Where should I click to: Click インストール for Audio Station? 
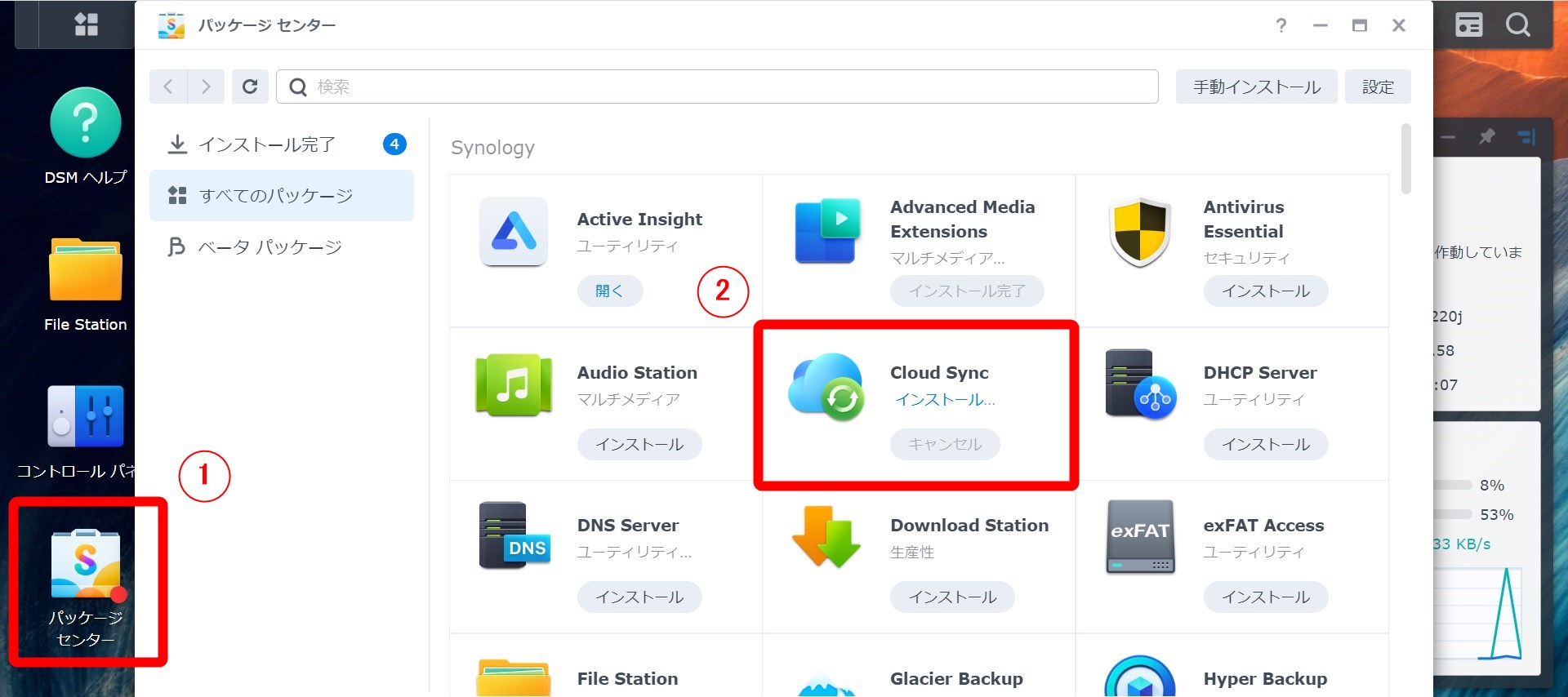(639, 444)
